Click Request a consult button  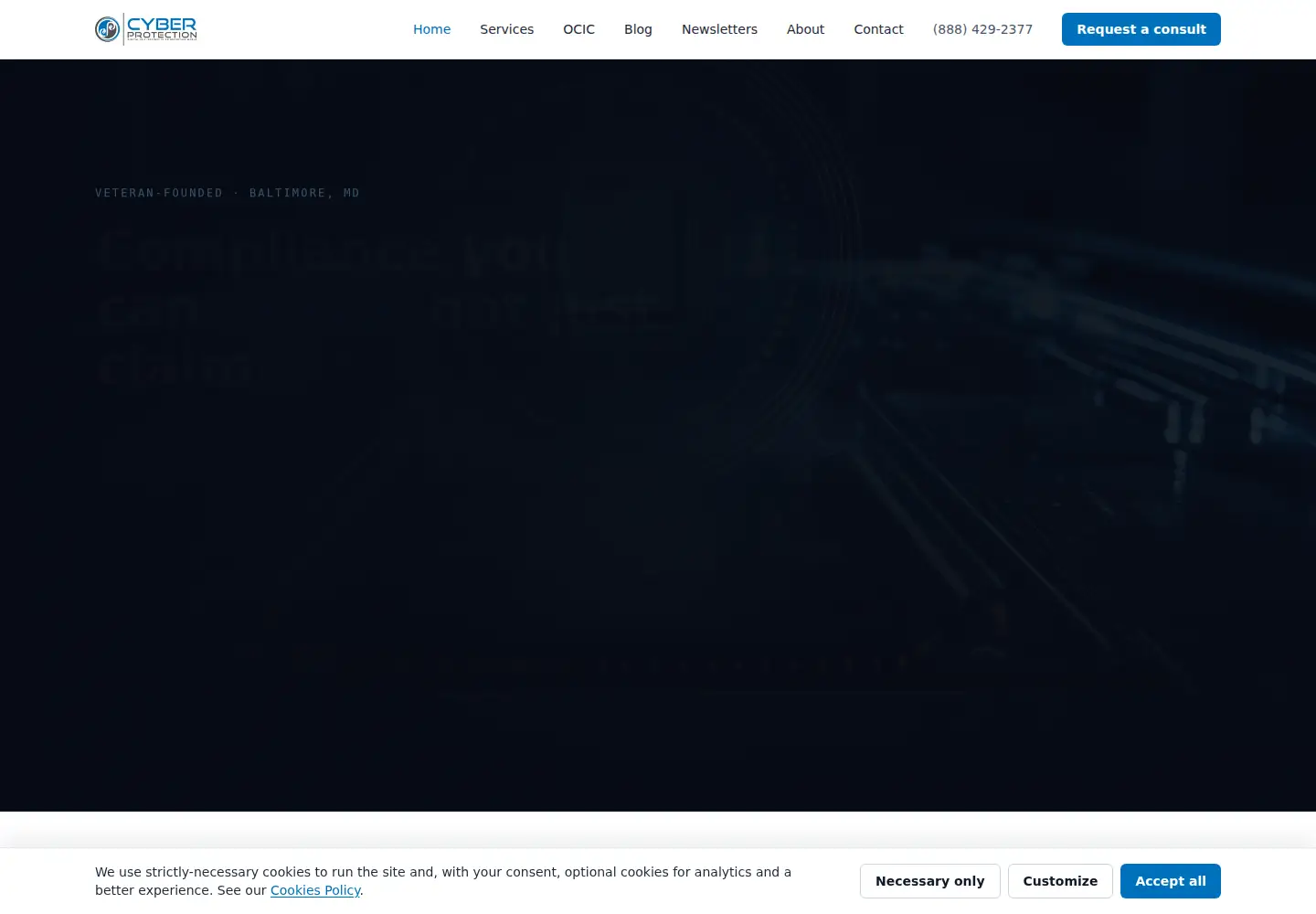[1141, 29]
